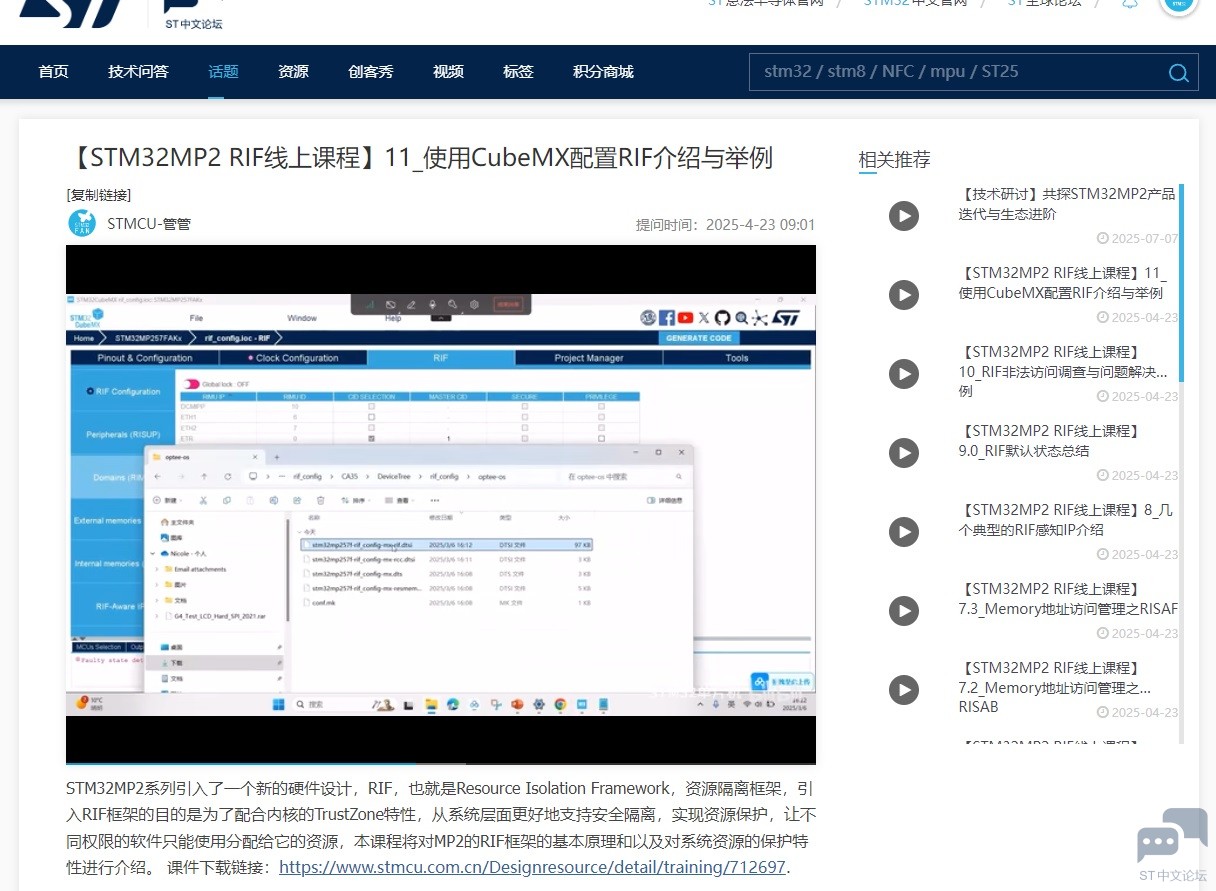Open the stmcu.com.cn training/712697 download link

click(533, 867)
